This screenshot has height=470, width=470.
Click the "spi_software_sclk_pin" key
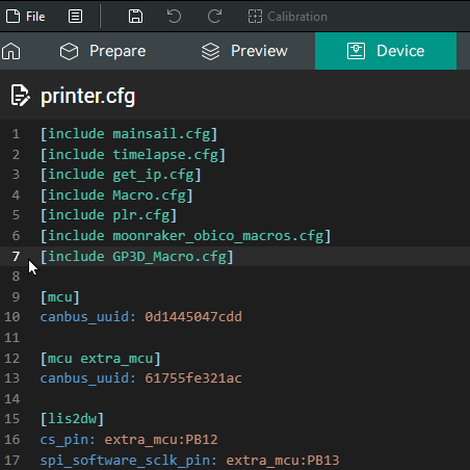[x=125, y=461]
